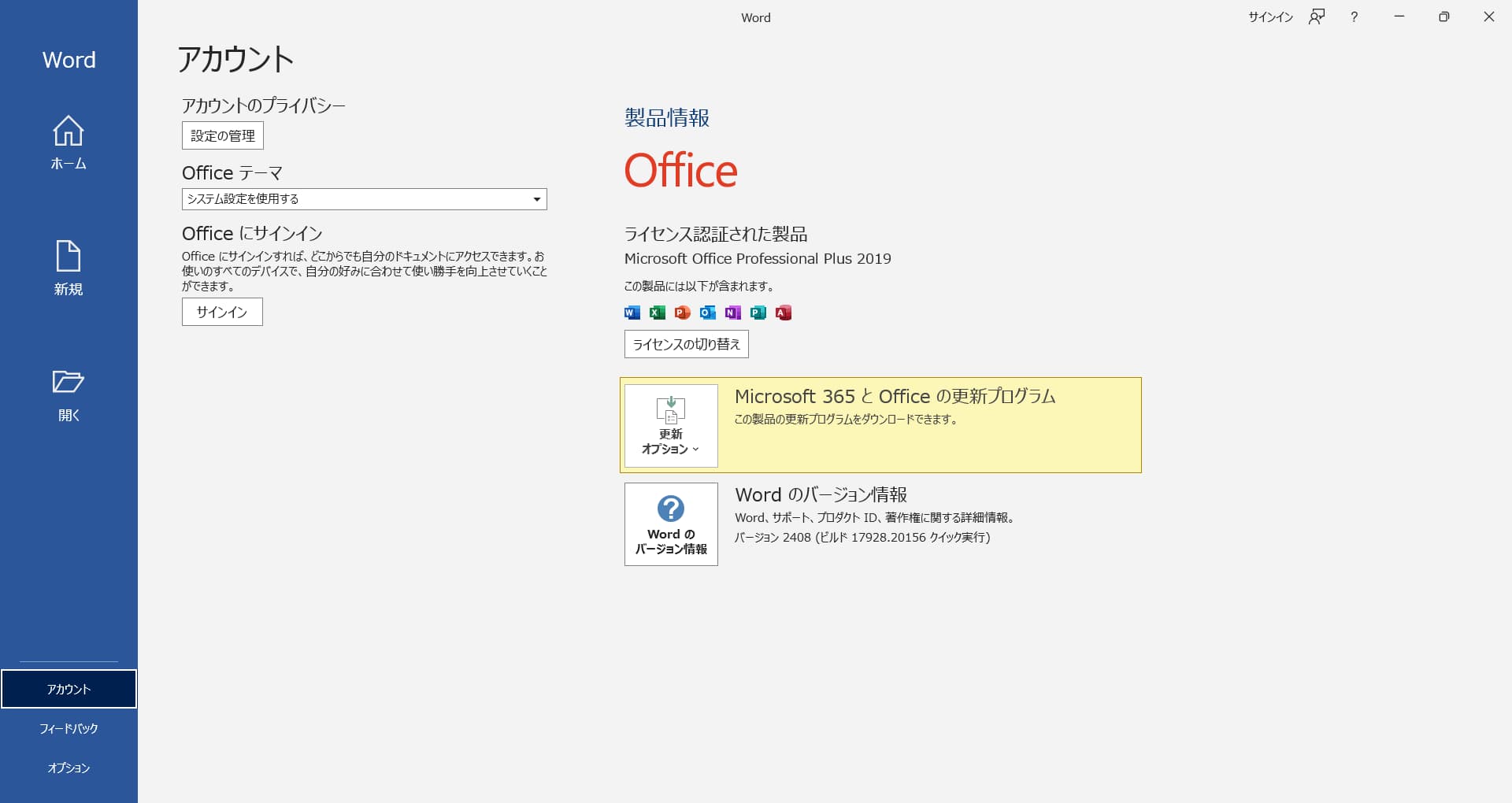Click the Word app icon in product list
Viewport: 1512px width, 803px height.
click(x=632, y=313)
